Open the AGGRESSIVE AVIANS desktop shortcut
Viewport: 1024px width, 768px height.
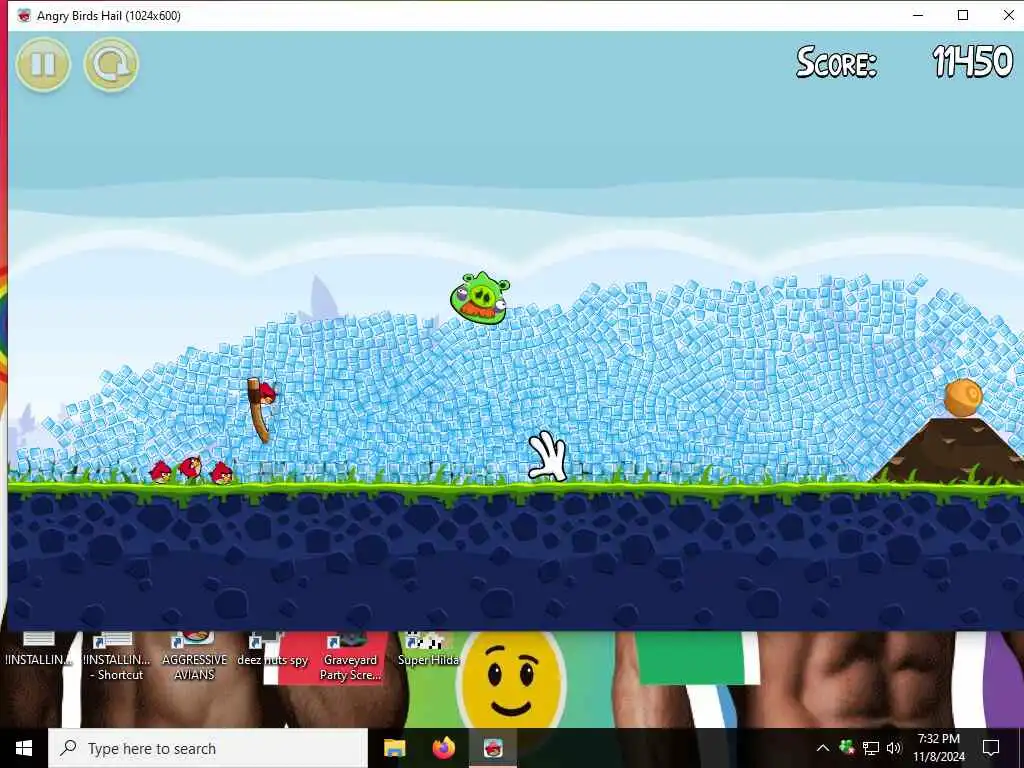(x=195, y=658)
